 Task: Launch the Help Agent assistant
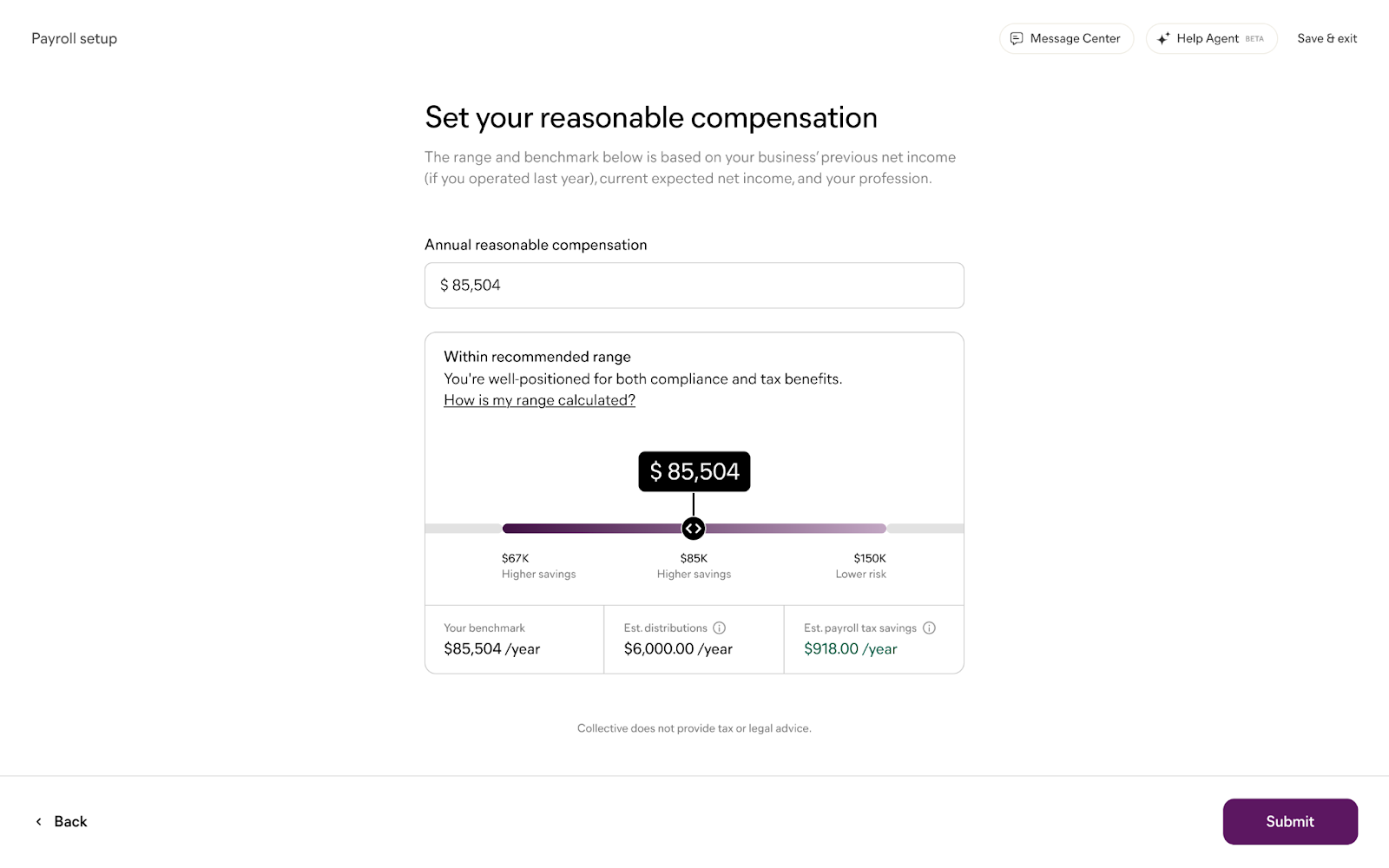[x=1208, y=39]
